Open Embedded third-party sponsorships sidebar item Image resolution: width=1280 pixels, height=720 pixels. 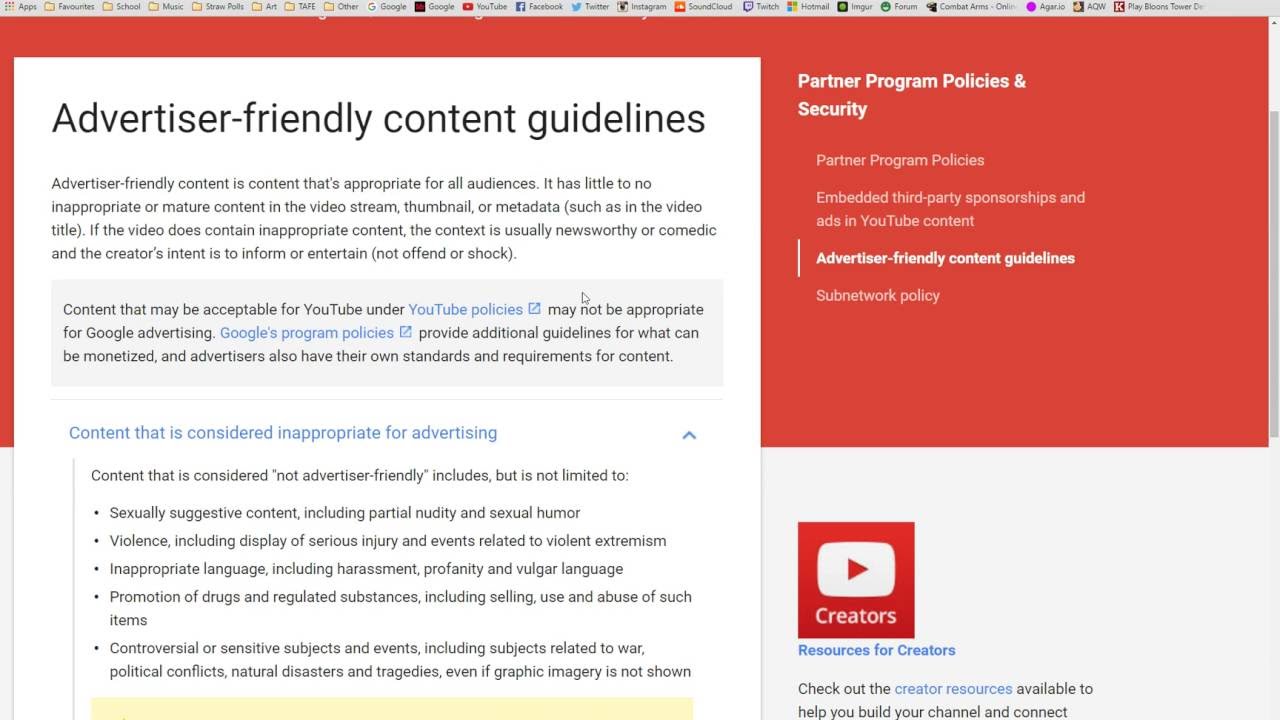(950, 209)
